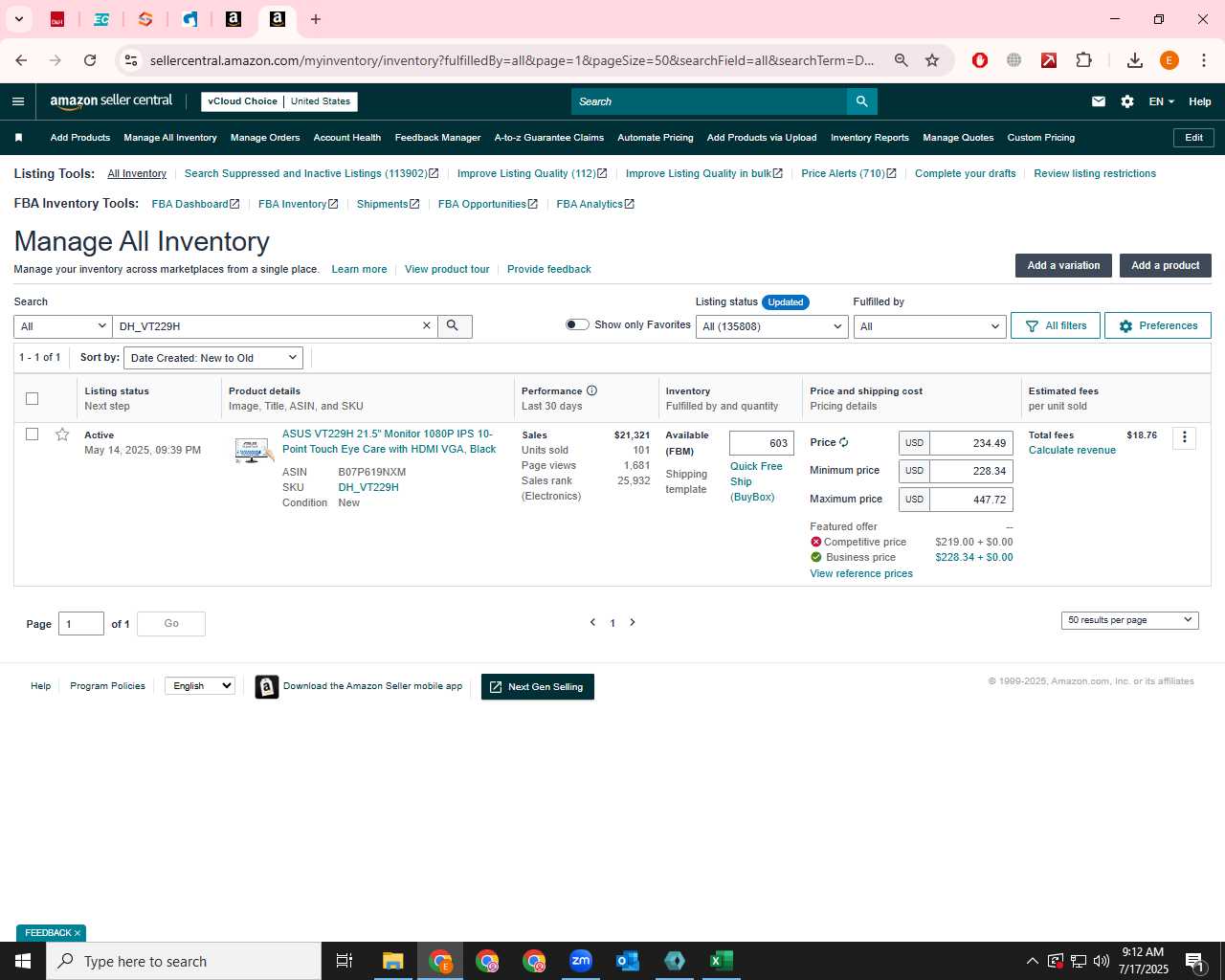1225x980 pixels.
Task: Open the messages envelope icon
Action: point(1099,101)
